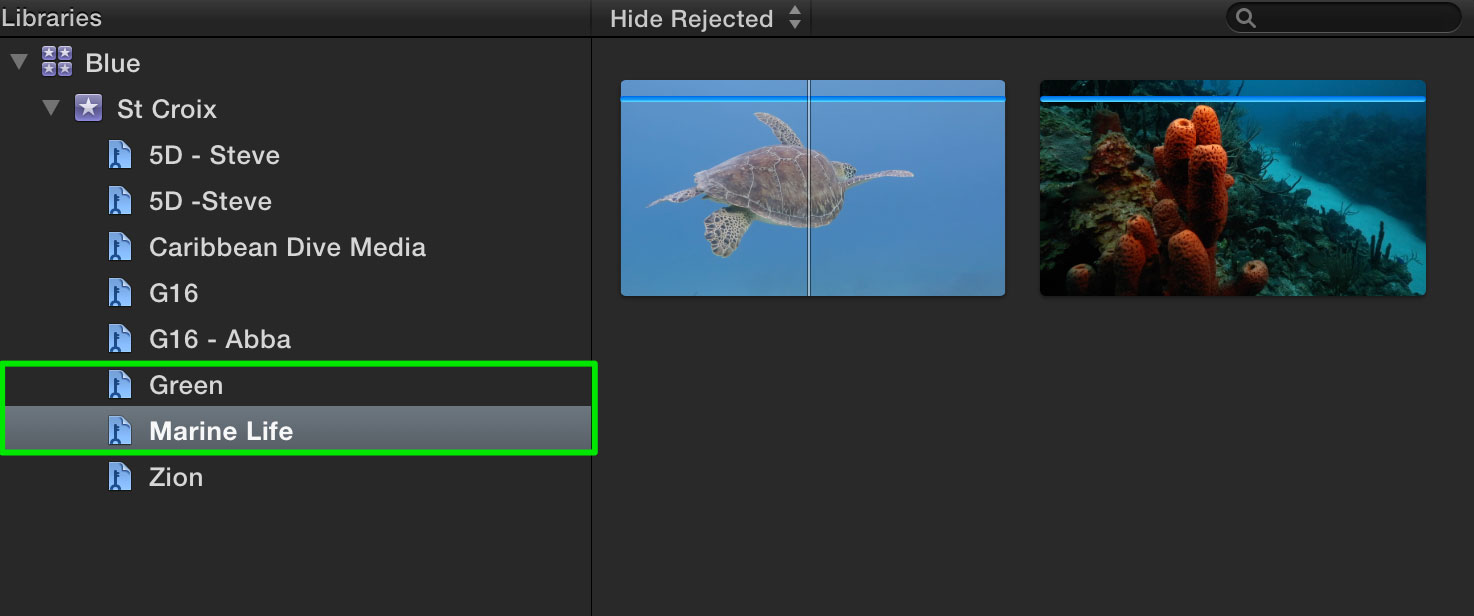Viewport: 1474px width, 616px height.
Task: Collapse the St Croix event triangle
Action: (51, 108)
